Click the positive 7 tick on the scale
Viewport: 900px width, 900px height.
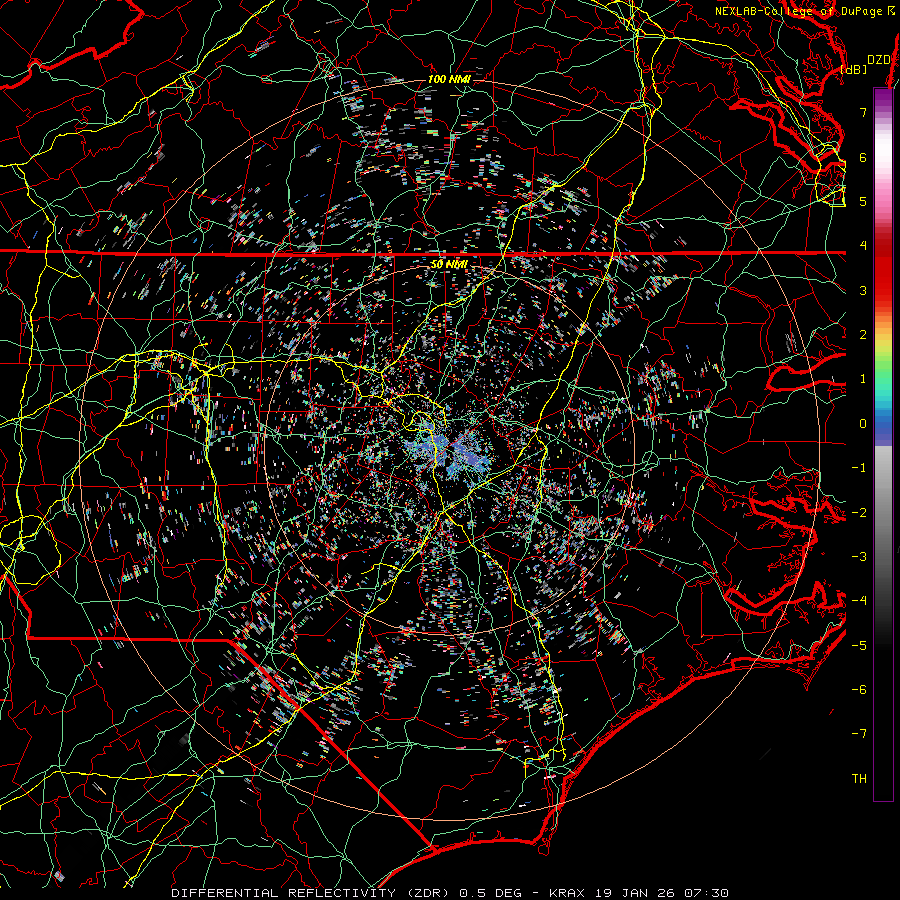[863, 112]
